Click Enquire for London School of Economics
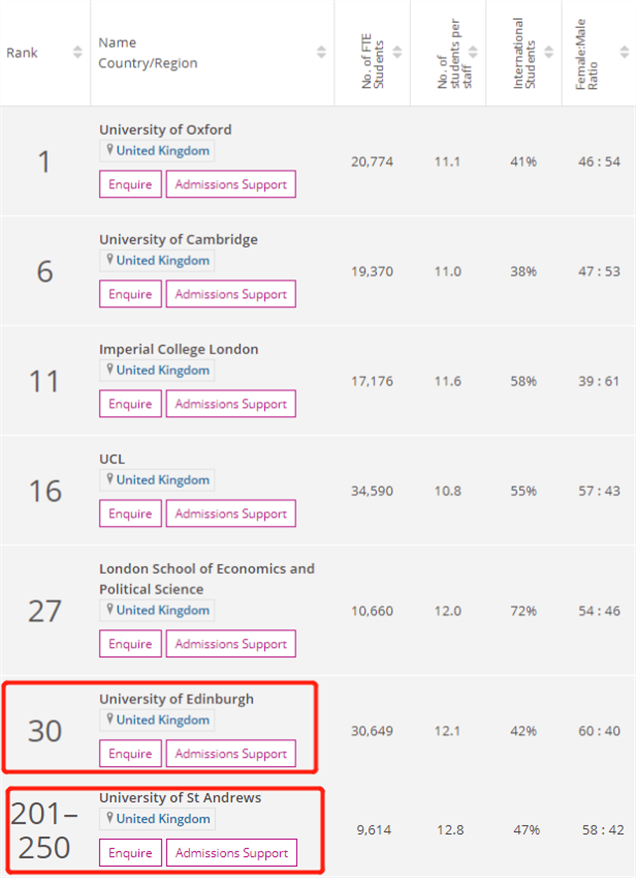 (130, 644)
